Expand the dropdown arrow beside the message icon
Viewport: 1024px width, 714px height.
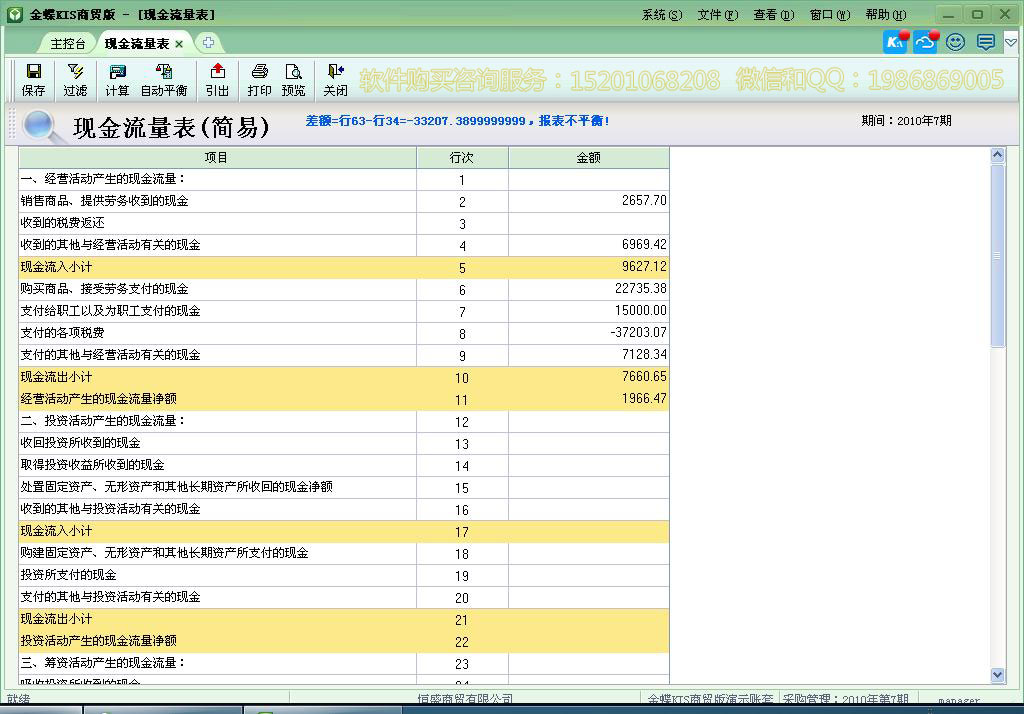coord(1011,42)
